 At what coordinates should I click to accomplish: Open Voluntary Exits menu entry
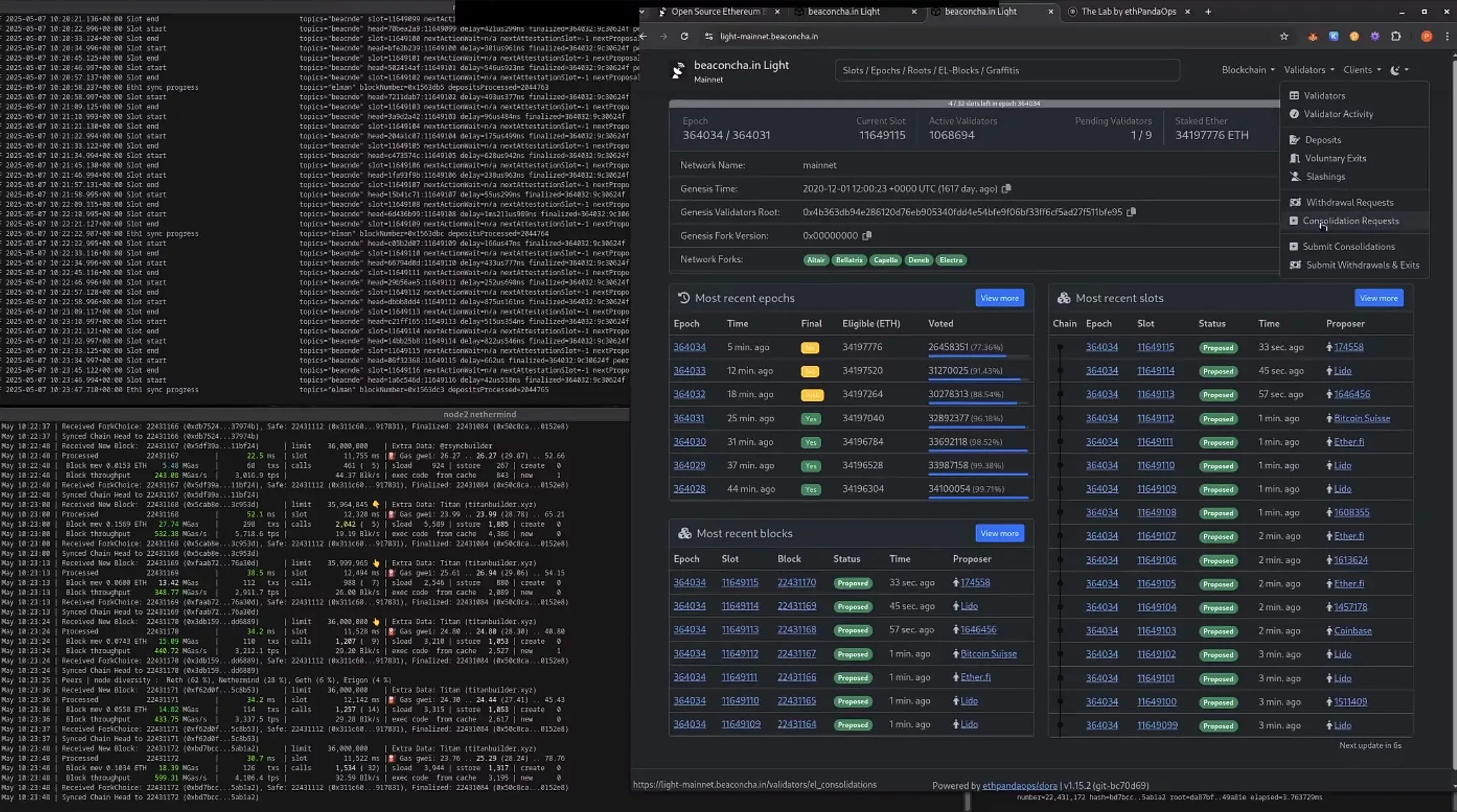(1335, 158)
